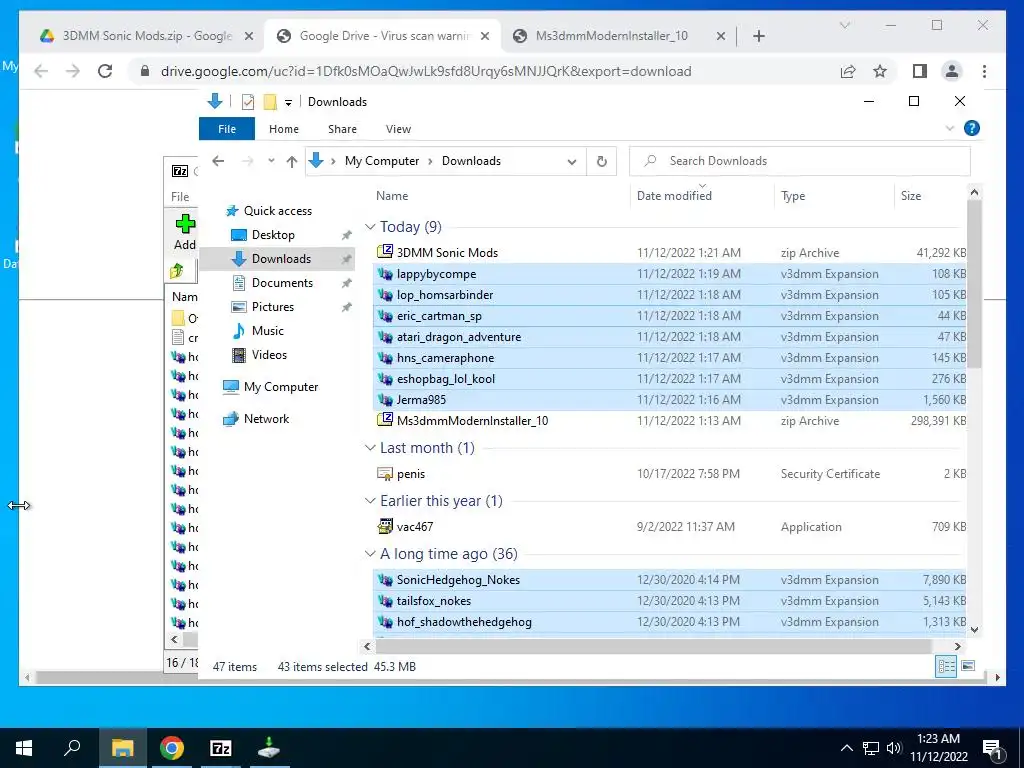Select the vac467 application icon
The height and width of the screenshot is (768, 1024).
[x=385, y=526]
